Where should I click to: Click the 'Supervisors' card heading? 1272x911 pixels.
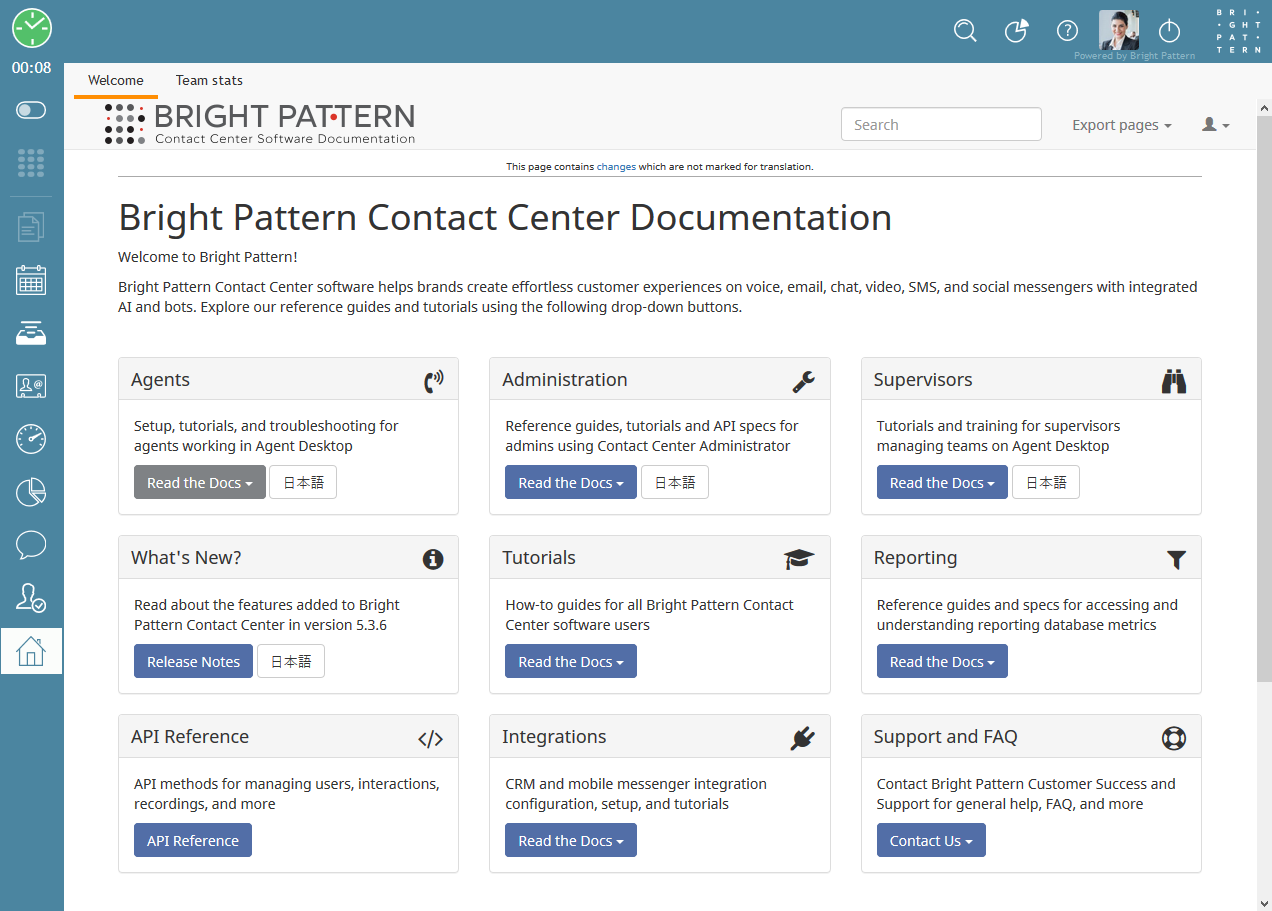click(x=923, y=379)
